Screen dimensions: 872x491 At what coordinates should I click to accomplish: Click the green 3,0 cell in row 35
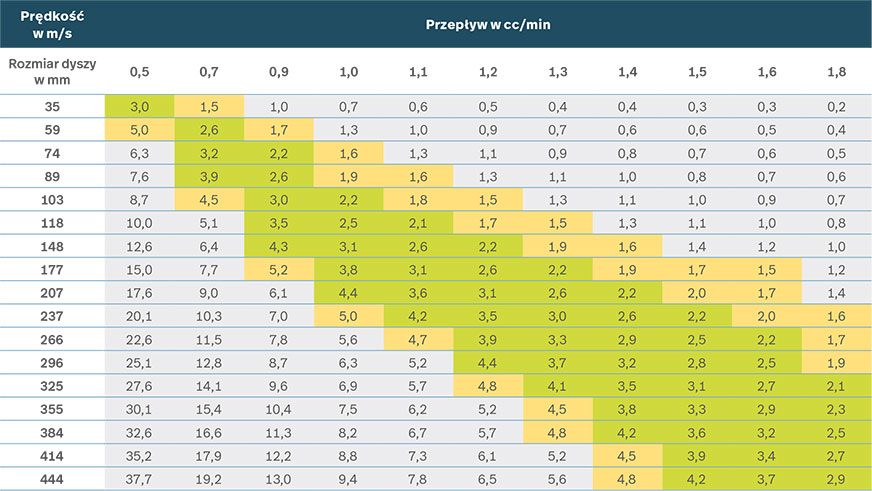(x=139, y=106)
